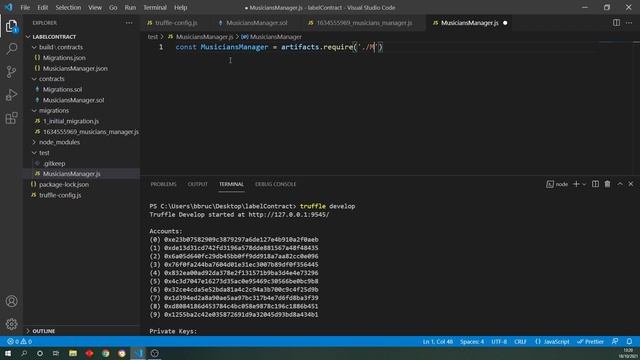This screenshot has height=360, width=640.
Task: Open the notifications bell in status bar
Action: click(629, 341)
